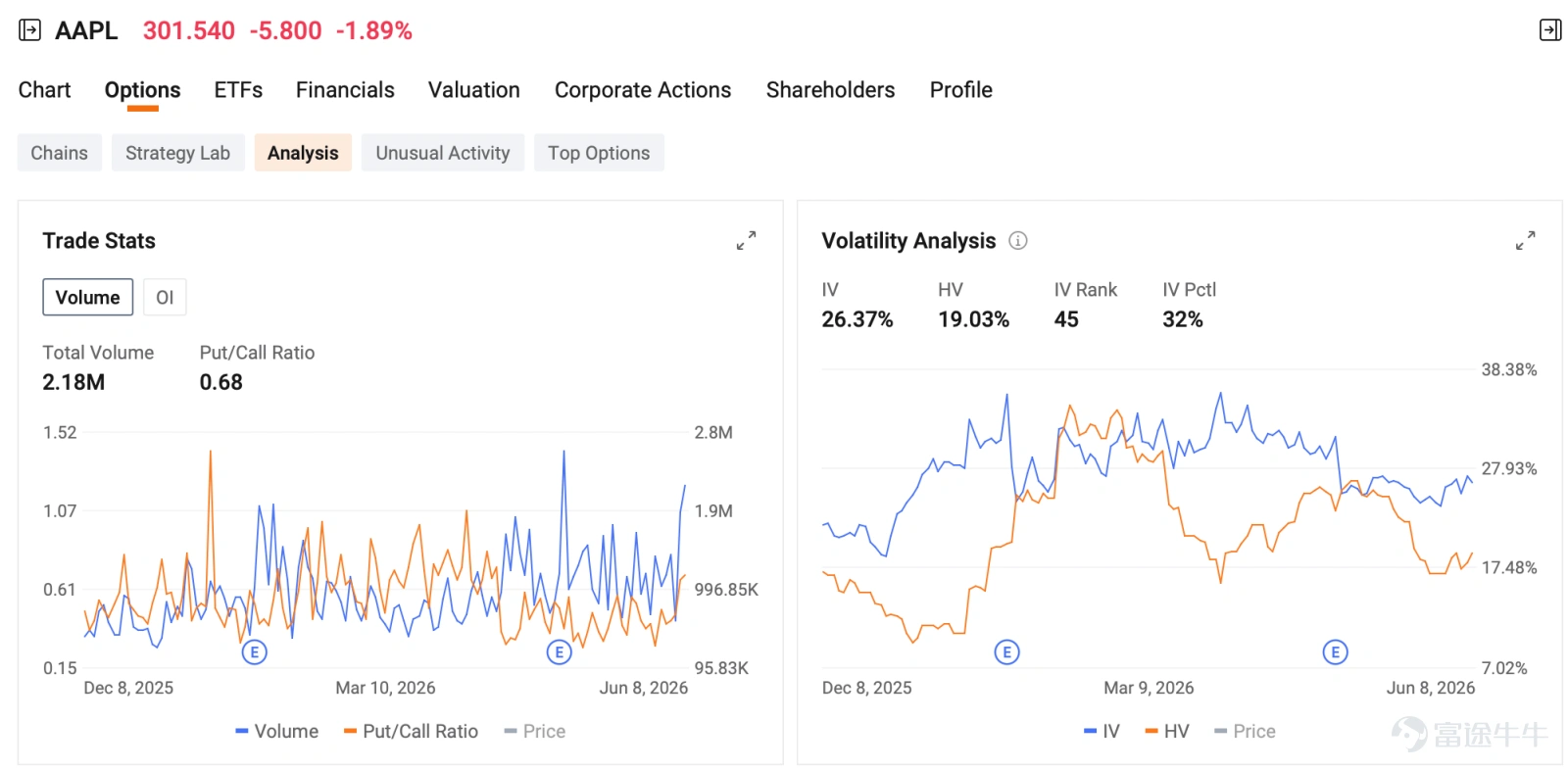This screenshot has height=770, width=1568.
Task: Toggle the Volume series legend
Action: [276, 731]
